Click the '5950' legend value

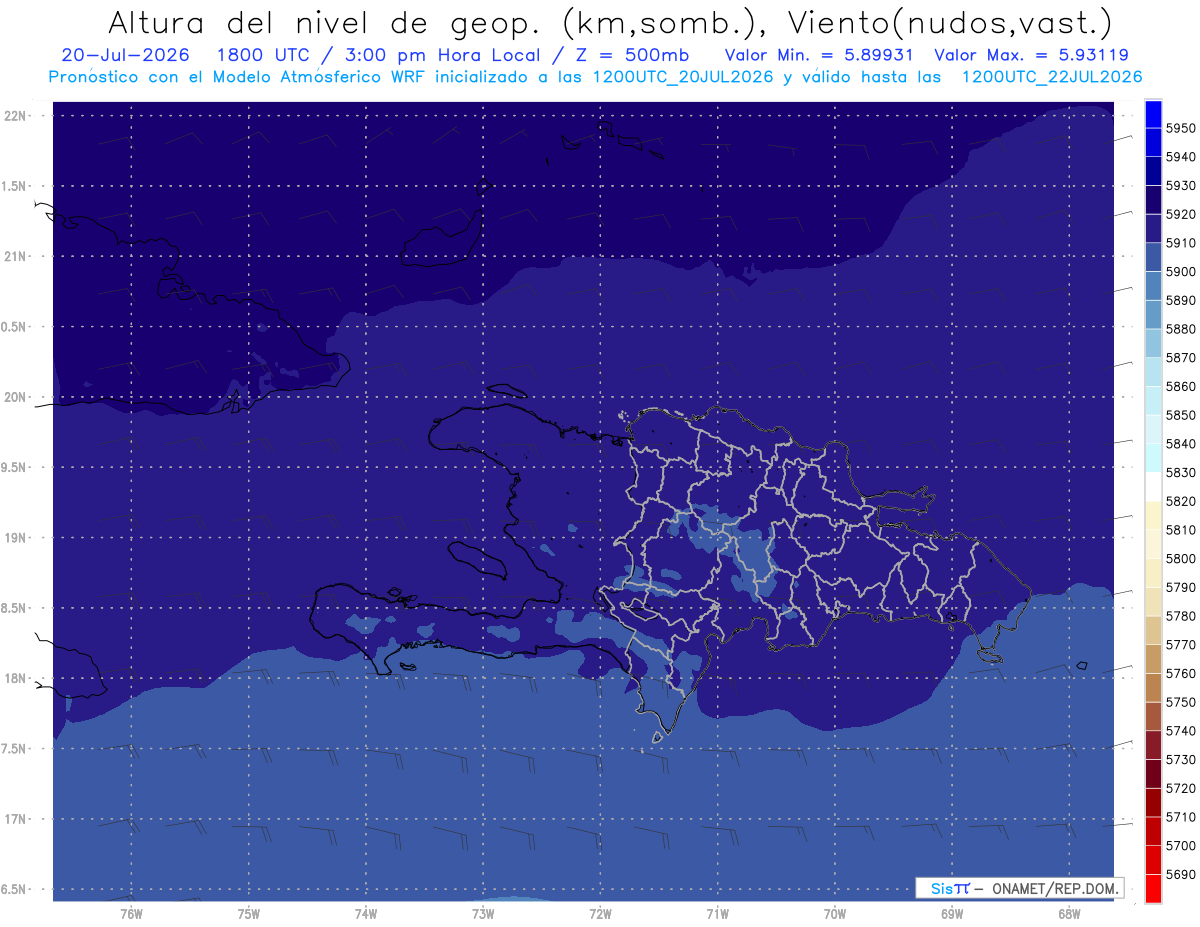[x=1181, y=128]
